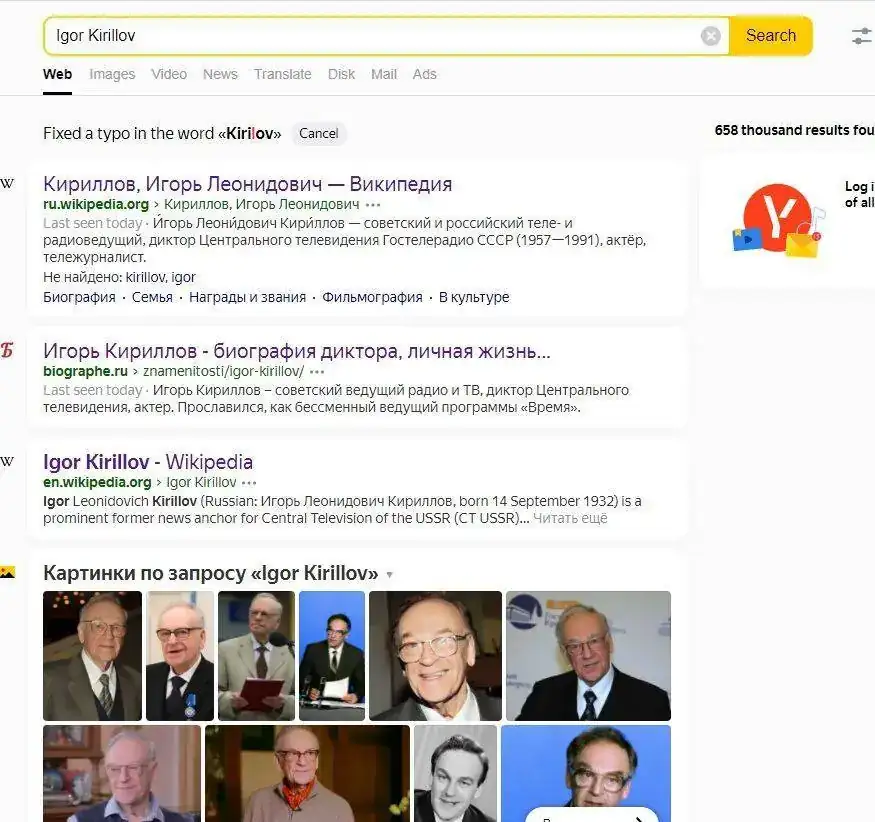
Task: Open the Игорь Кириллов биография диктора link
Action: (x=297, y=351)
